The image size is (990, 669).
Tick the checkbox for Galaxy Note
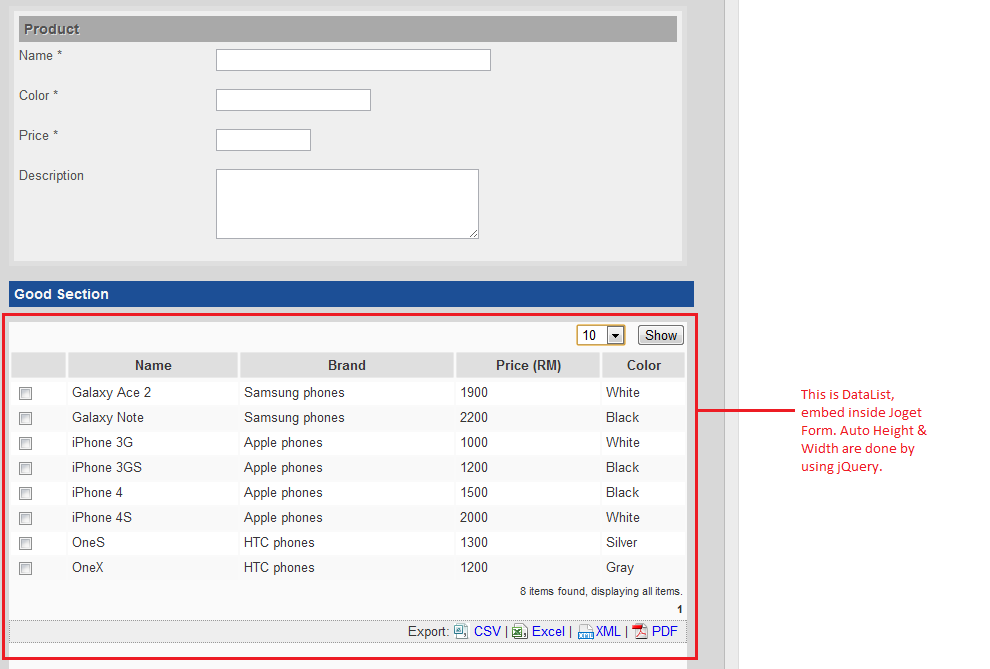[25, 418]
